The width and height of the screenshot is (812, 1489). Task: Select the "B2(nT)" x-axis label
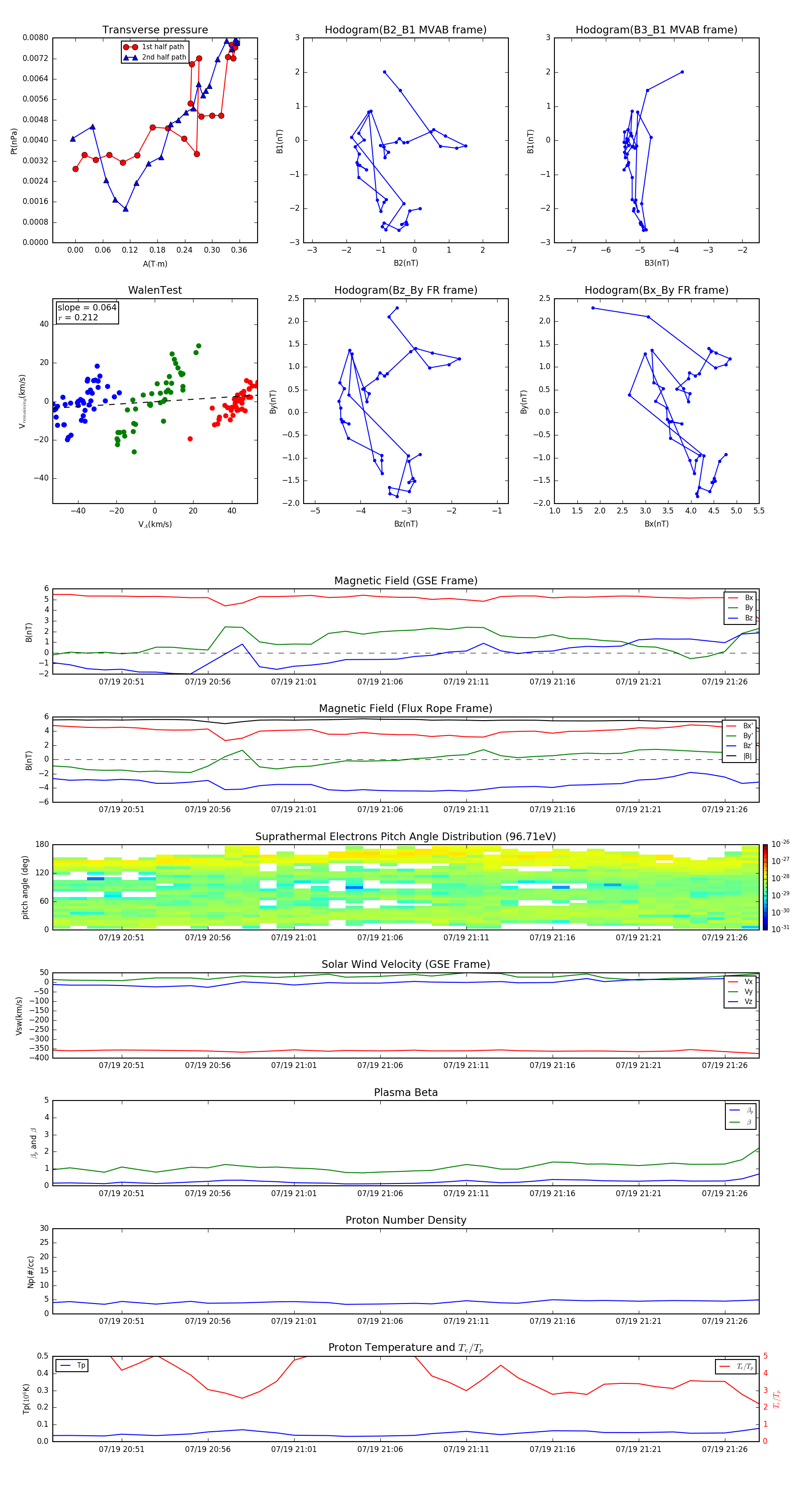406,263
